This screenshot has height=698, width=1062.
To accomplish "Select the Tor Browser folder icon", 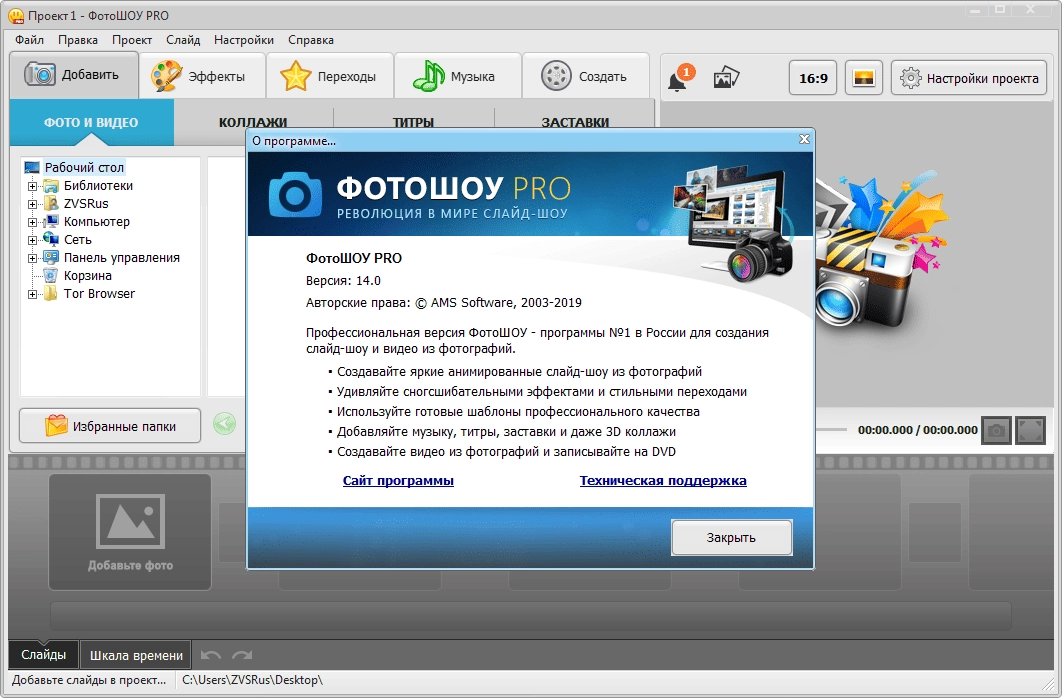I will [51, 294].
